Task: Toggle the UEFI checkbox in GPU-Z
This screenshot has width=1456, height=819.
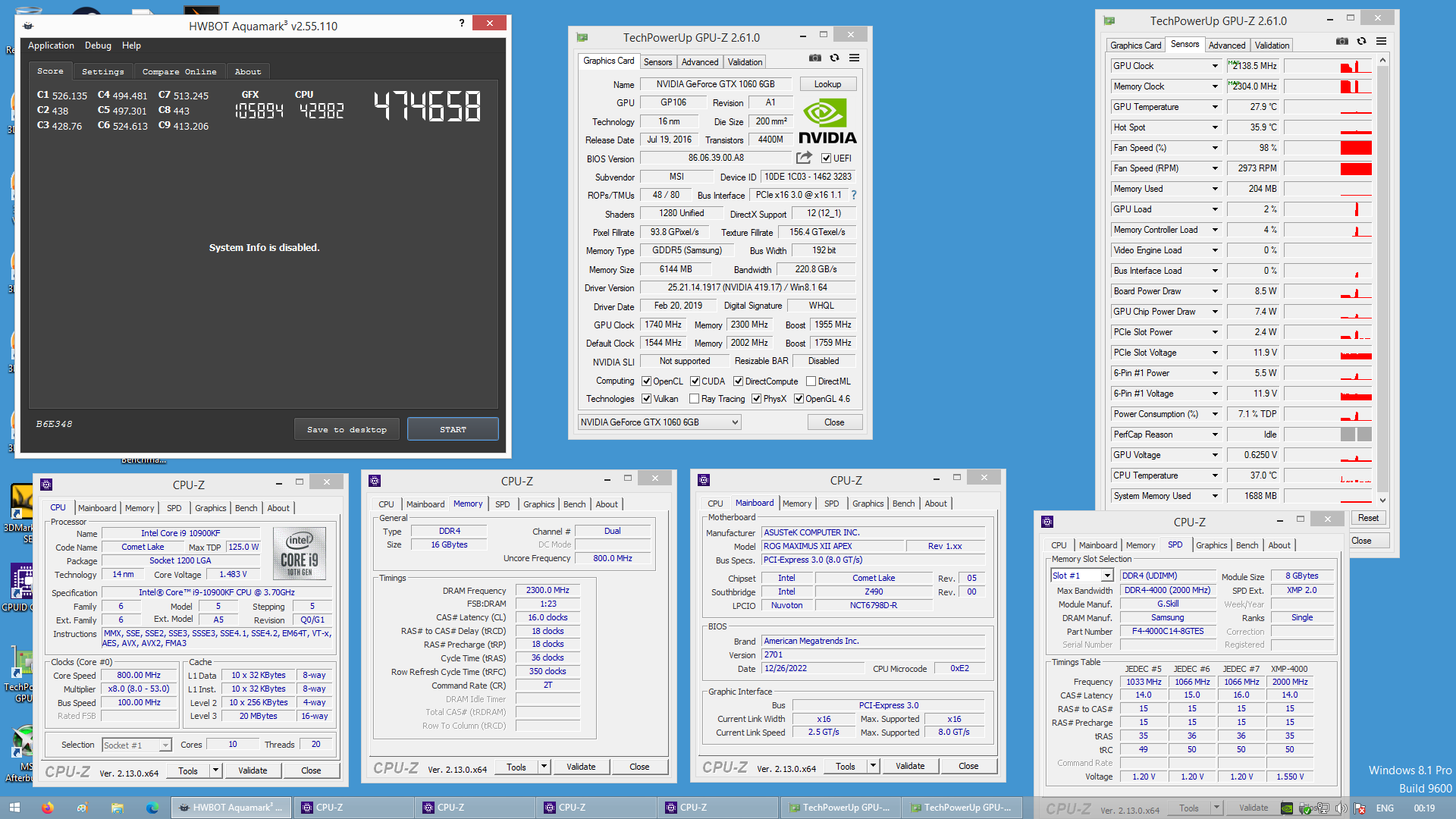Action: click(x=826, y=158)
